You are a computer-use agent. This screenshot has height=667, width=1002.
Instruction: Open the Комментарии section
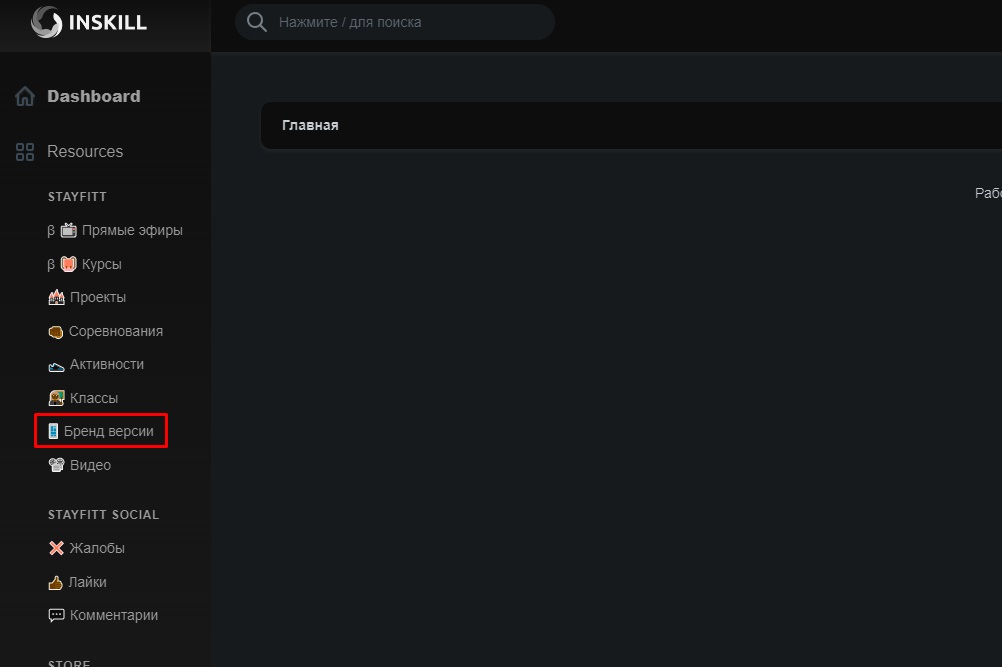[x=113, y=615]
